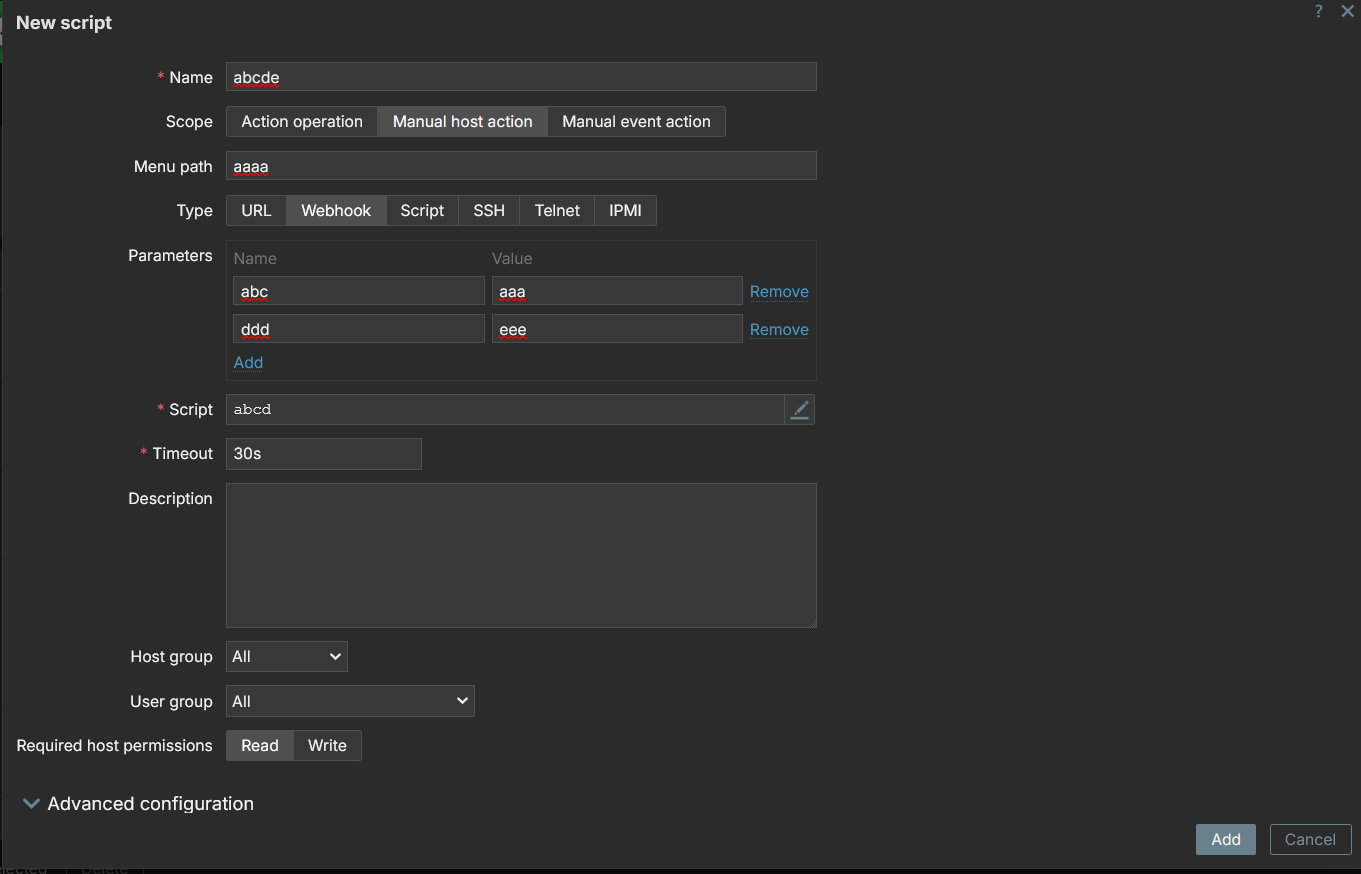Click the help question mark icon
The height and width of the screenshot is (874, 1361).
1318,10
